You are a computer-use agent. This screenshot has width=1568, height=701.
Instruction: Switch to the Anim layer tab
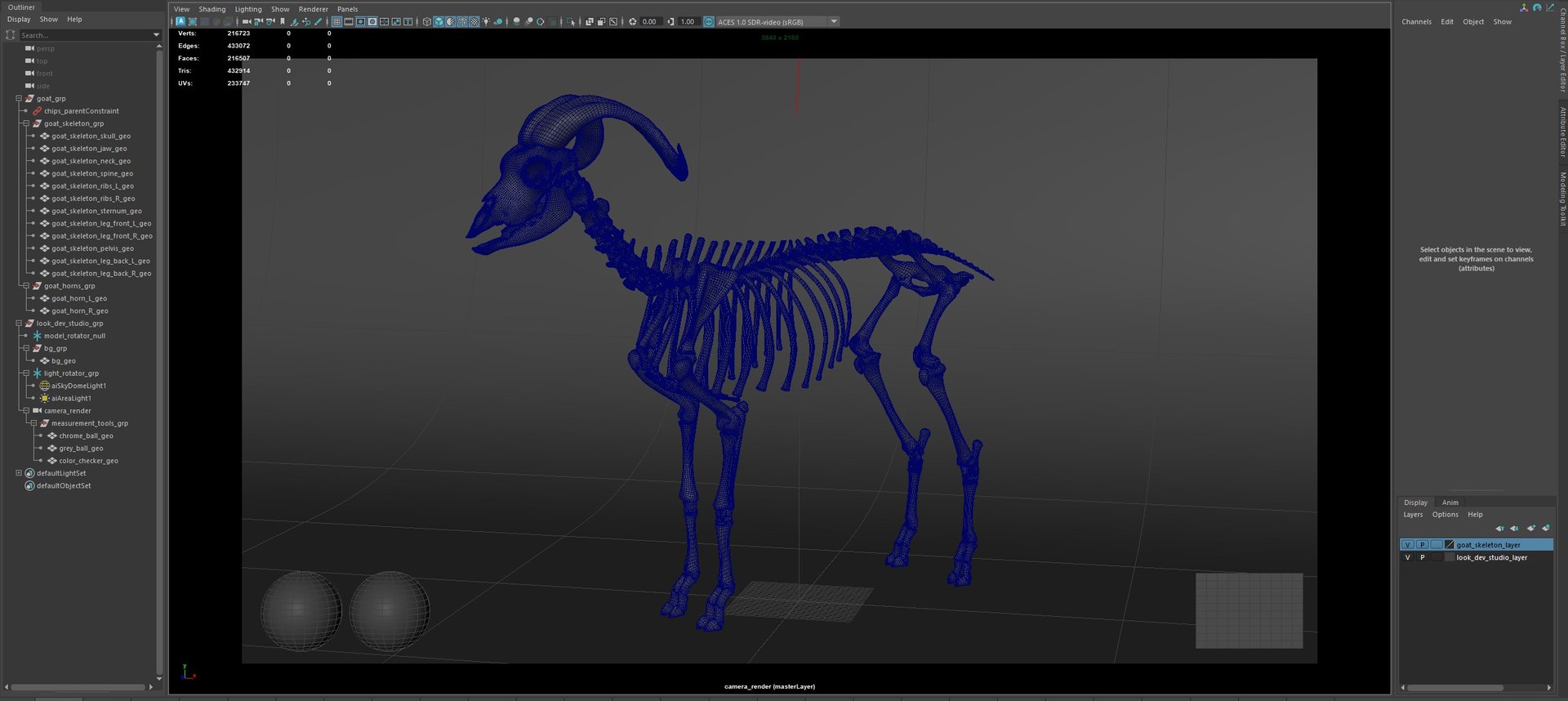pos(1450,502)
